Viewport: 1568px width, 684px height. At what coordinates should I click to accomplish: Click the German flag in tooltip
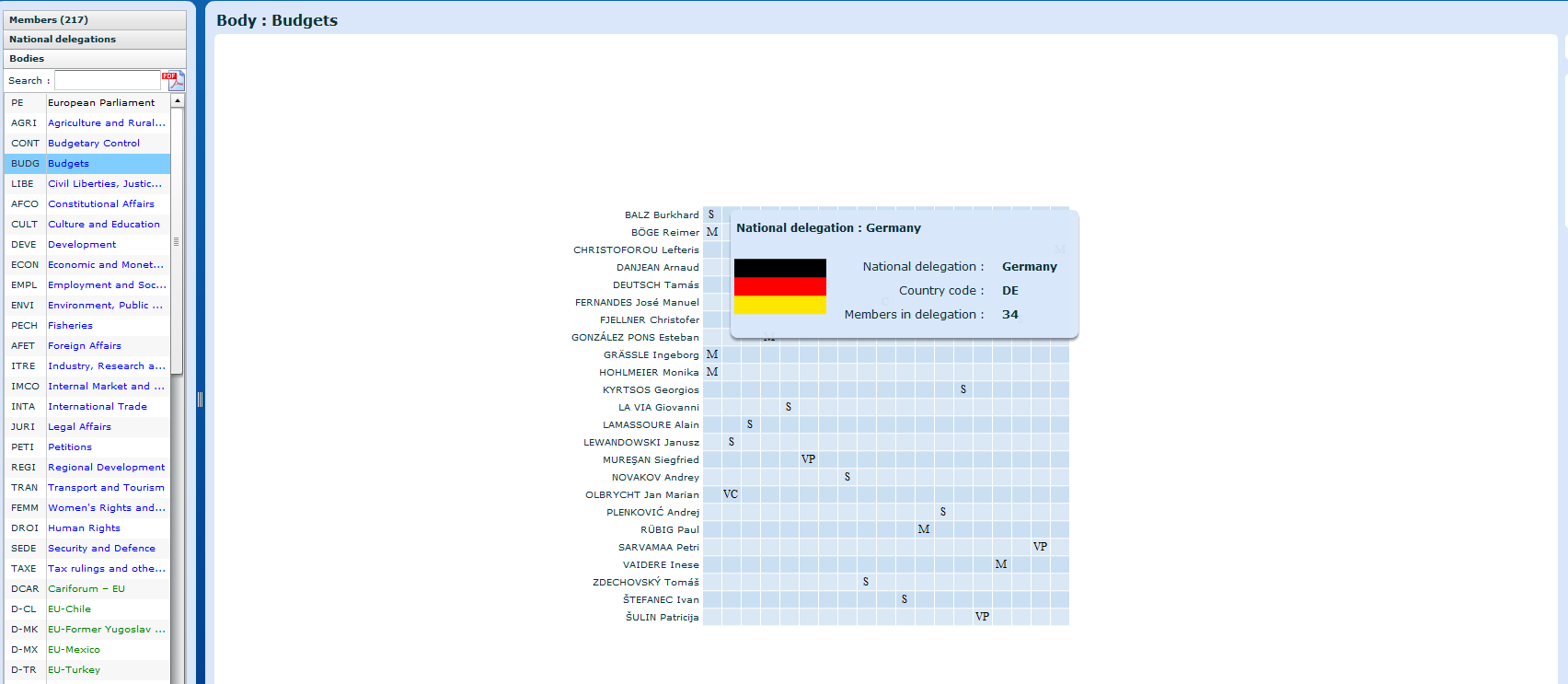(x=780, y=286)
